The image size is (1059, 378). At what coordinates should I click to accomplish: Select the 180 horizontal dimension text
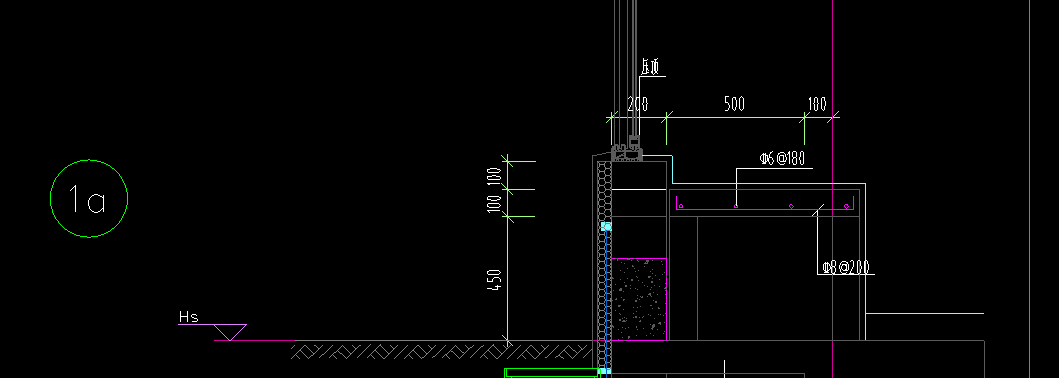point(817,104)
